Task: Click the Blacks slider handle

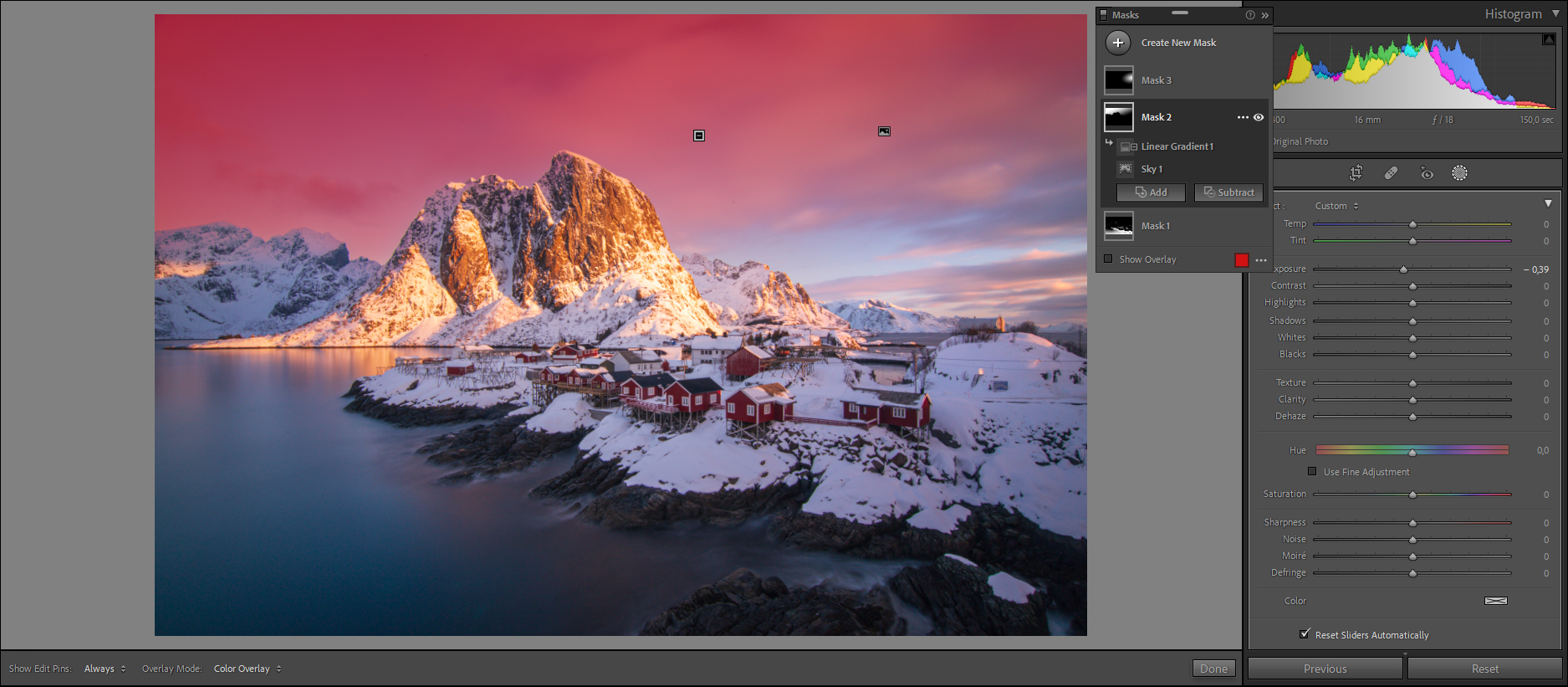Action: (x=1412, y=355)
